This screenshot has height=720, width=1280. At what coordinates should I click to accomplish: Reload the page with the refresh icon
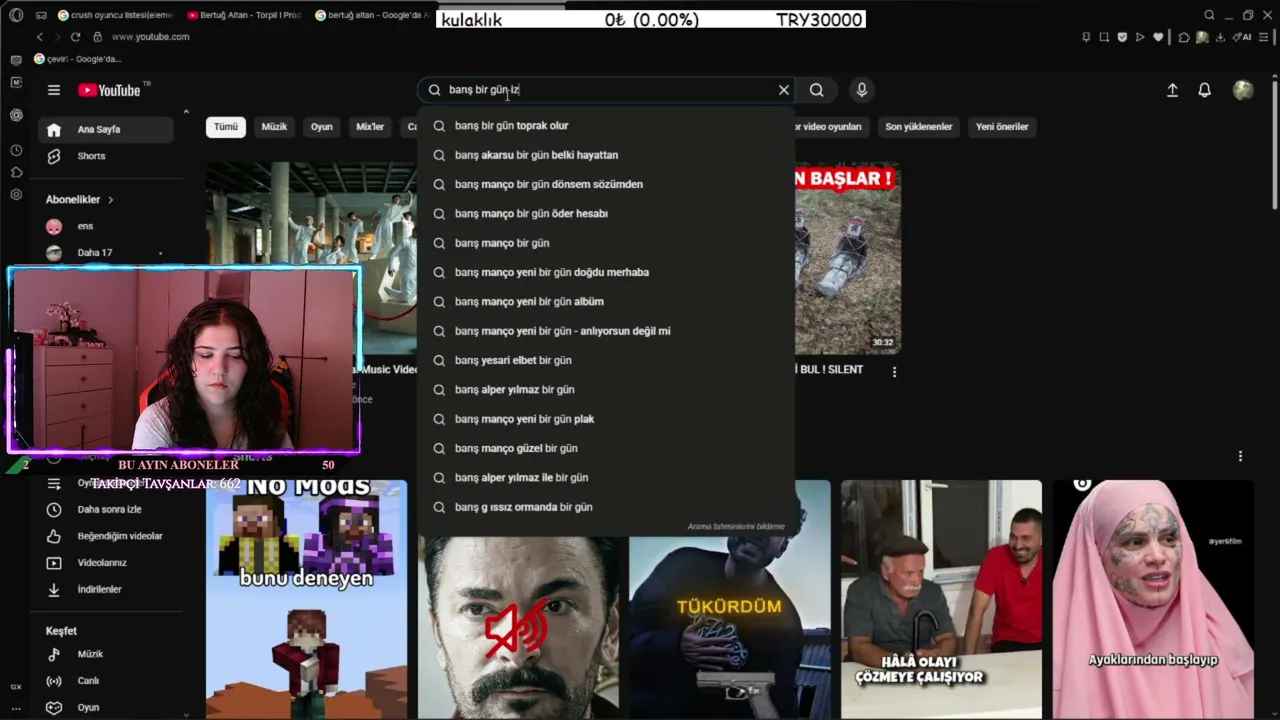coord(76,37)
